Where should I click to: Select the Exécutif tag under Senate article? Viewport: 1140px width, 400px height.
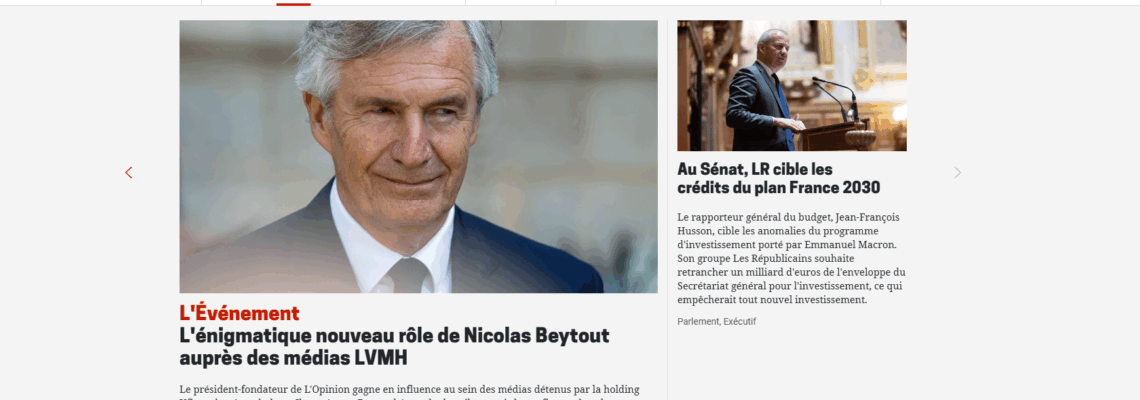[739, 321]
